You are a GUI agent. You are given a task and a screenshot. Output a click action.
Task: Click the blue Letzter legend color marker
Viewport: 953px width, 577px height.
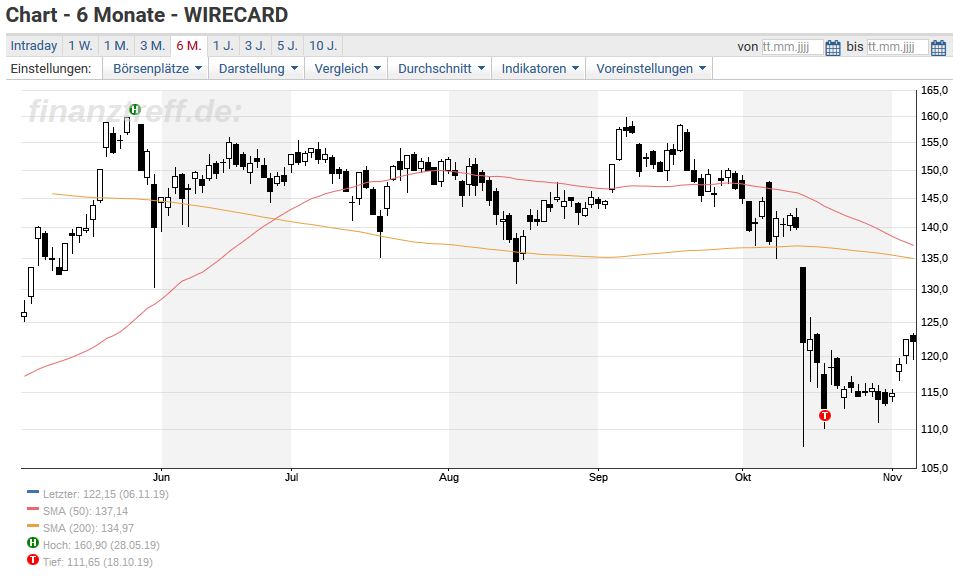(33, 492)
